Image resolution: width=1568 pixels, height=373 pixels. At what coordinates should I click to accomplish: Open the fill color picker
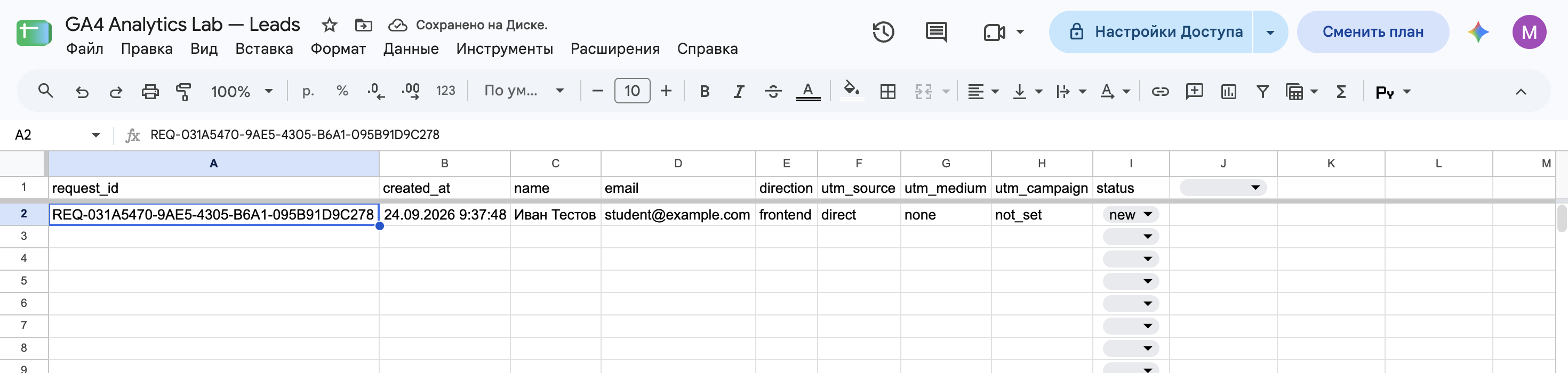851,91
